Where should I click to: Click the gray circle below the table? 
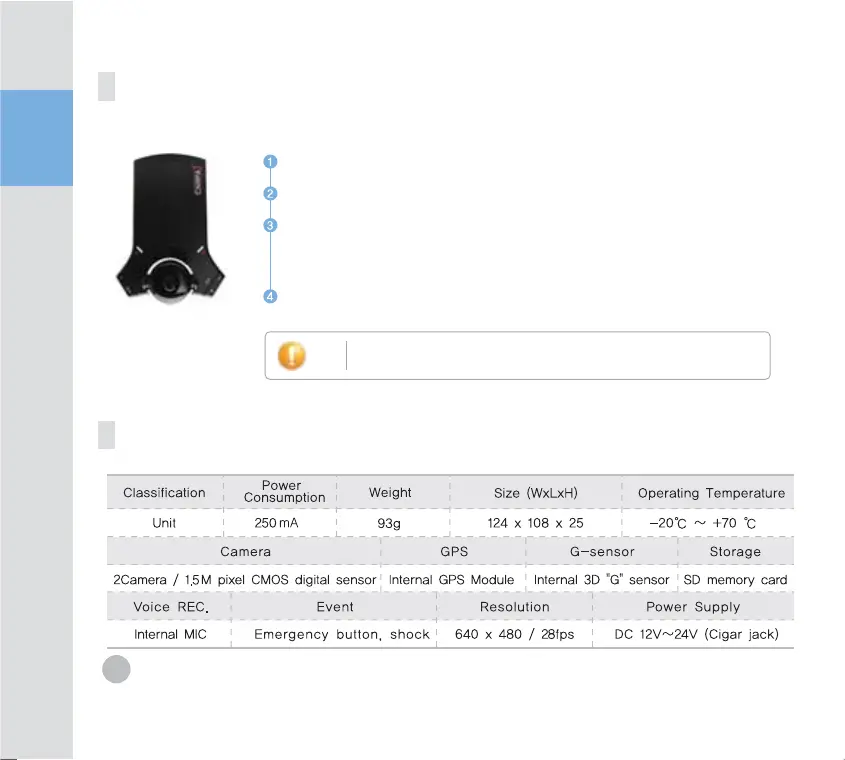pyautogui.click(x=116, y=669)
